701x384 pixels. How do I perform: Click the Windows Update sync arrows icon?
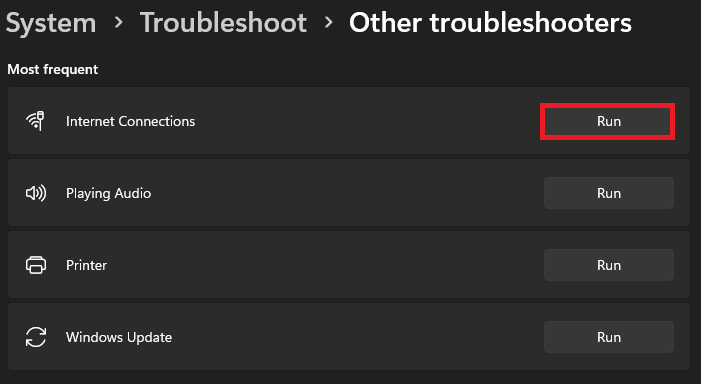36,337
